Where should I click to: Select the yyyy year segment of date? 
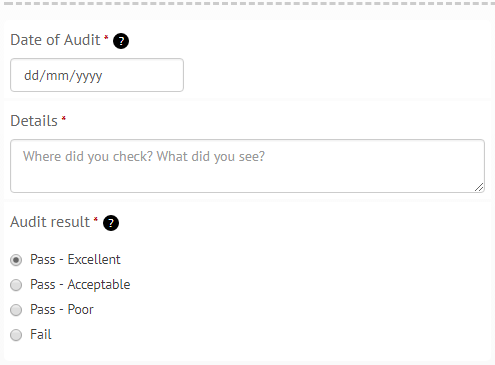click(89, 76)
